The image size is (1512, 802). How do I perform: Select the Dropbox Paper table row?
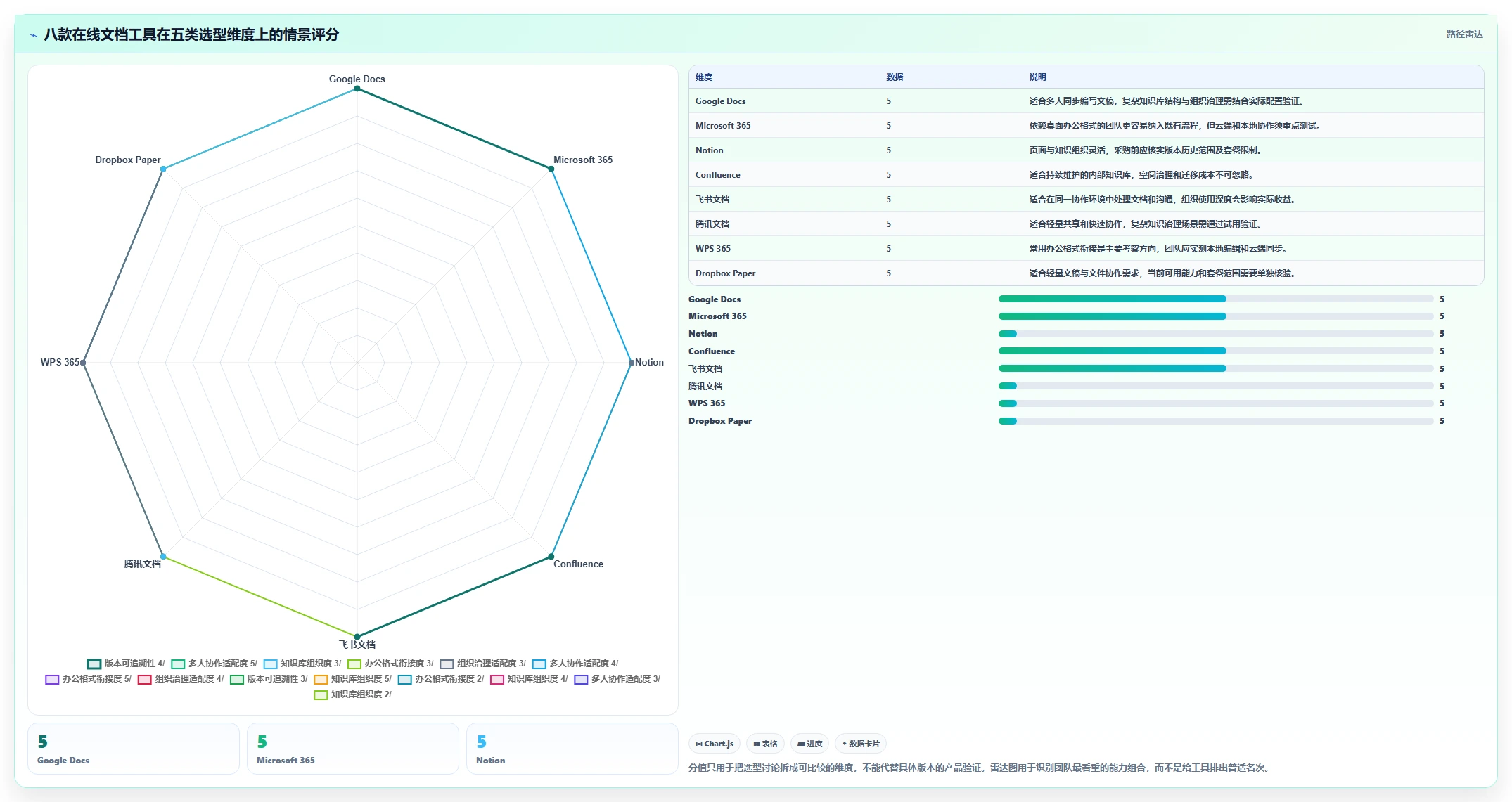click(1086, 273)
